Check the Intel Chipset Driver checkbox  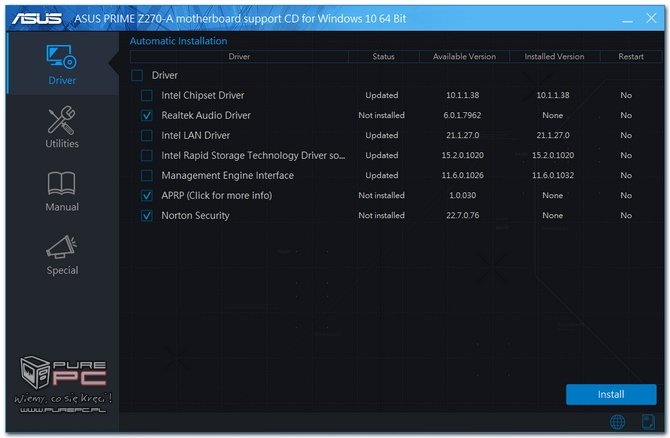147,95
